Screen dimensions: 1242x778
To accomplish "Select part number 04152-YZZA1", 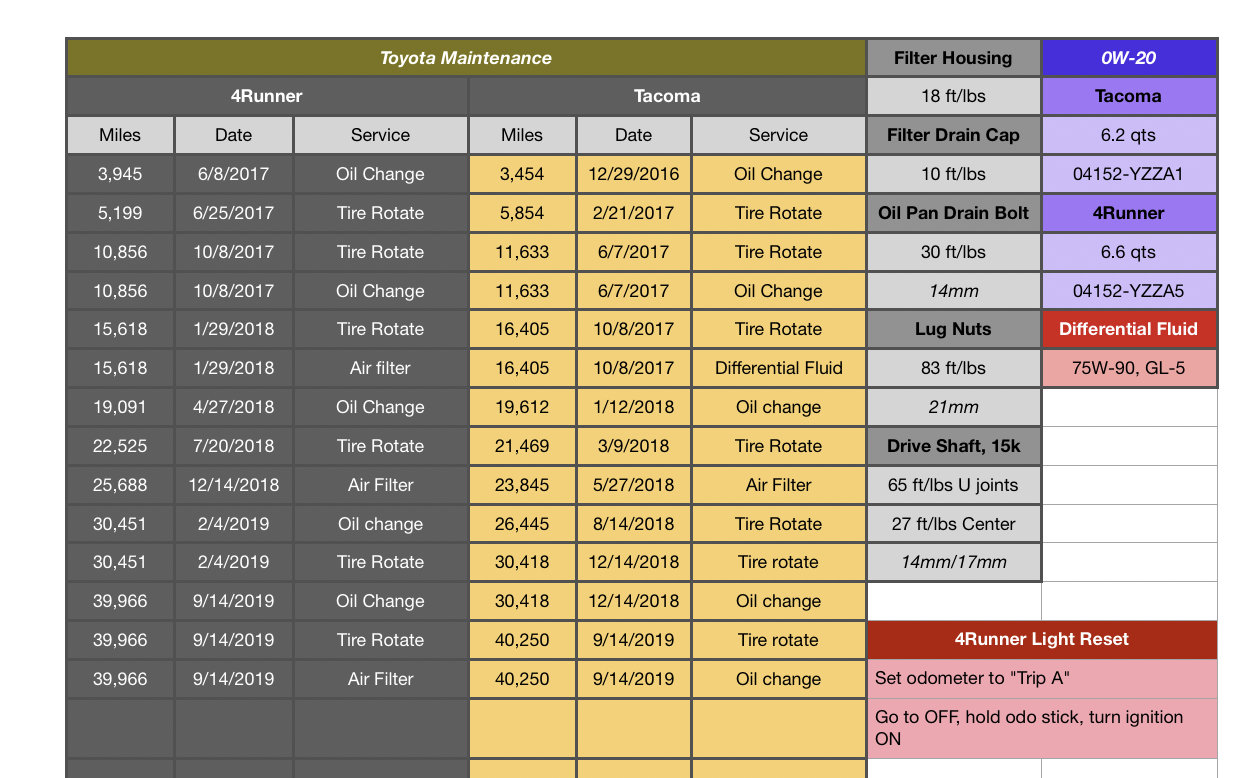I will coord(1129,174).
